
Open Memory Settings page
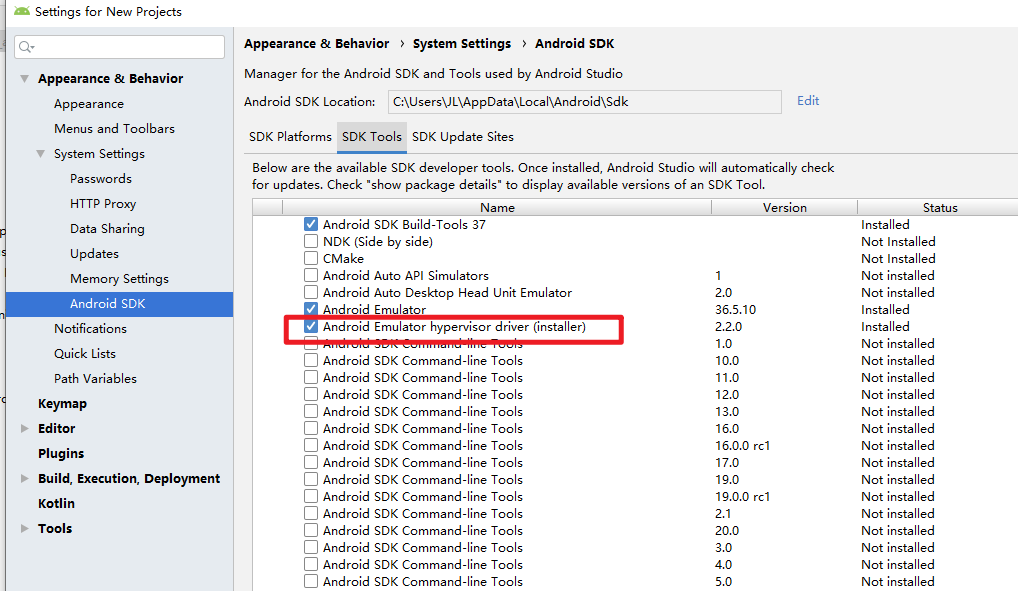(x=119, y=279)
